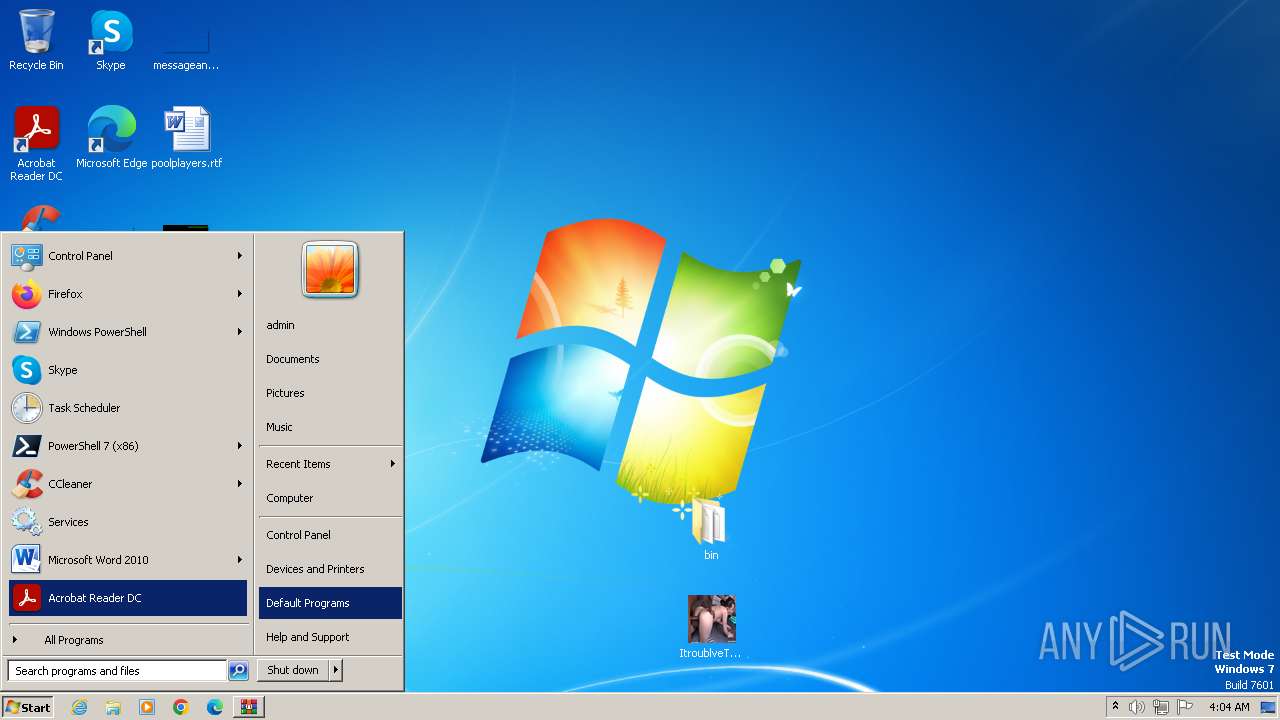Launch Windows PowerShell from the Start menu
This screenshot has width=1280, height=720.
128,332
